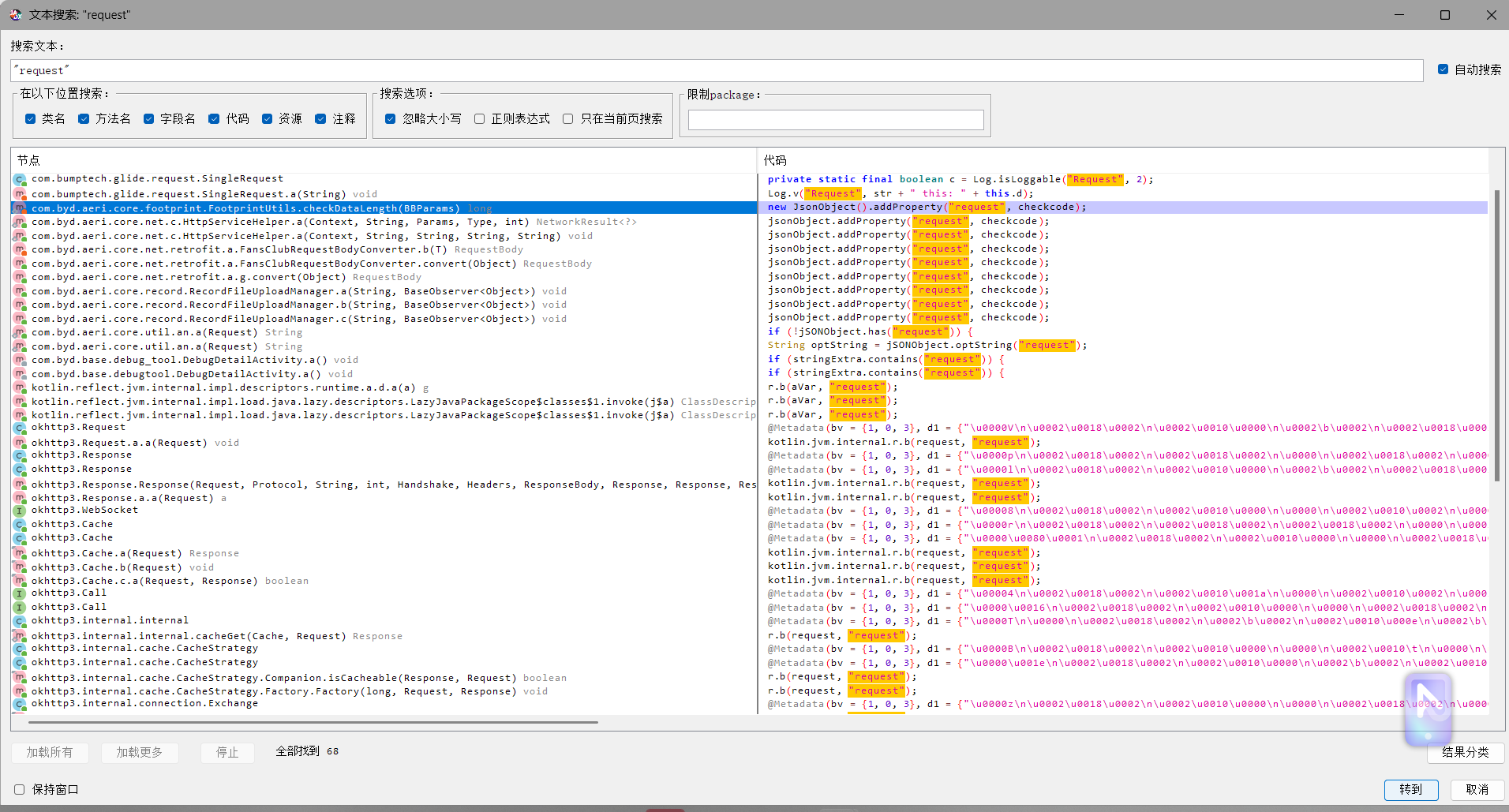The image size is (1509, 812).
Task: Click method icon of FootprintUtils.checkDataLength row
Action: coord(20,208)
